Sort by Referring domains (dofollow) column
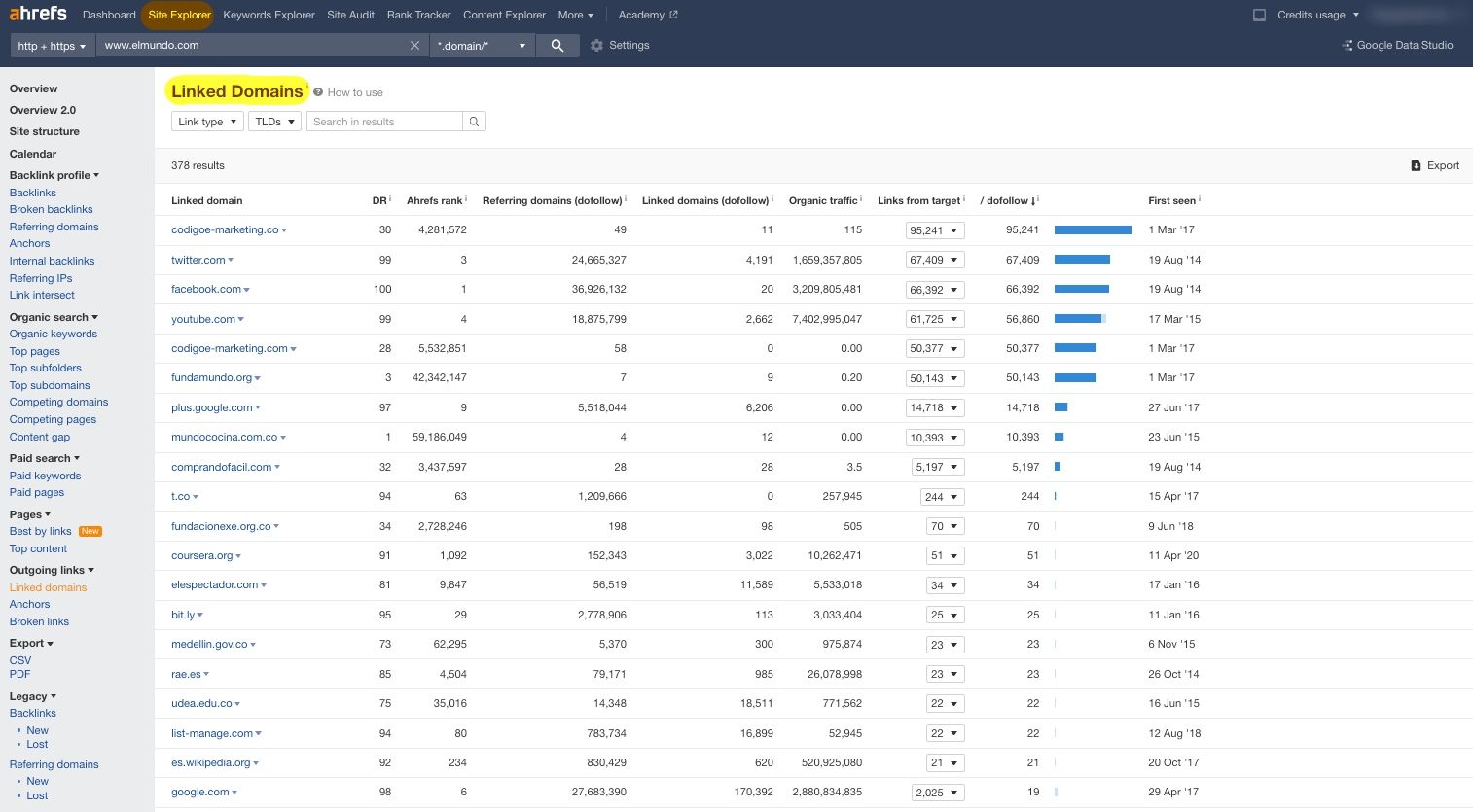Image resolution: width=1473 pixels, height=812 pixels. click(x=553, y=200)
